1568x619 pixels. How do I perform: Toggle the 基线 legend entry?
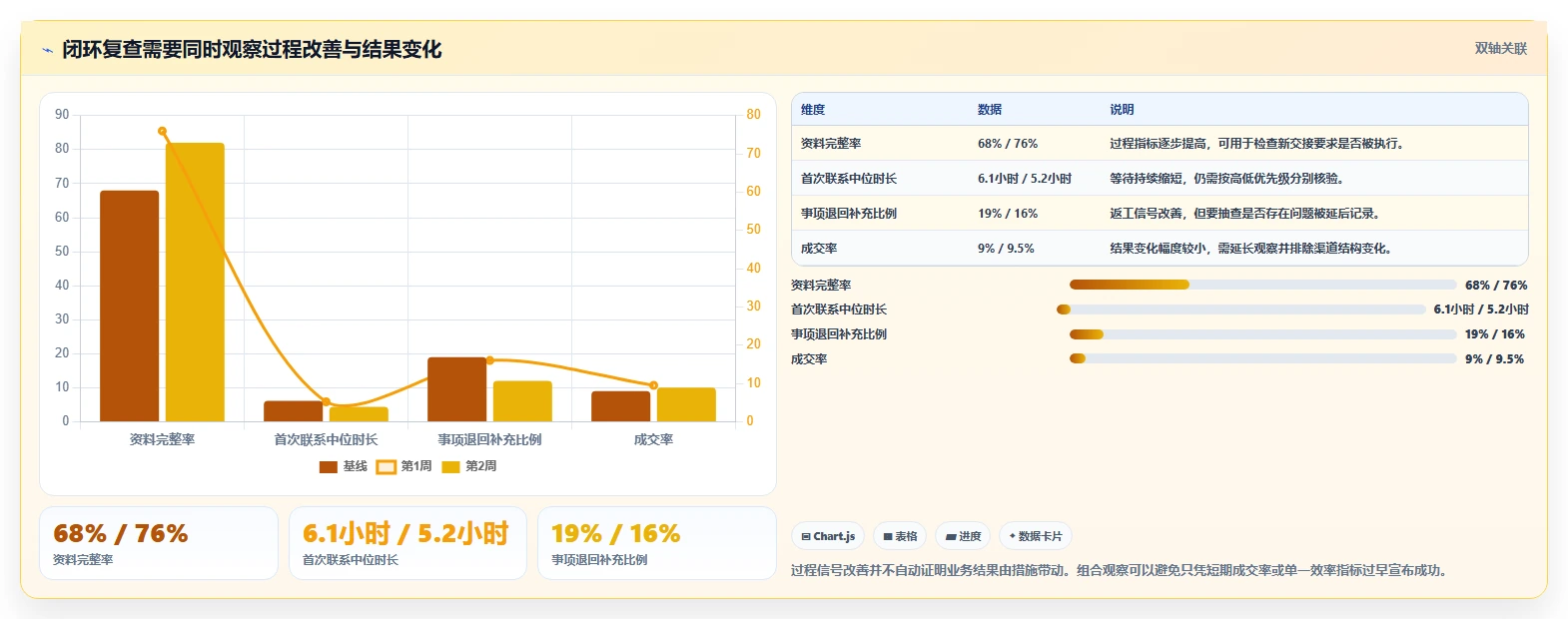coord(344,466)
